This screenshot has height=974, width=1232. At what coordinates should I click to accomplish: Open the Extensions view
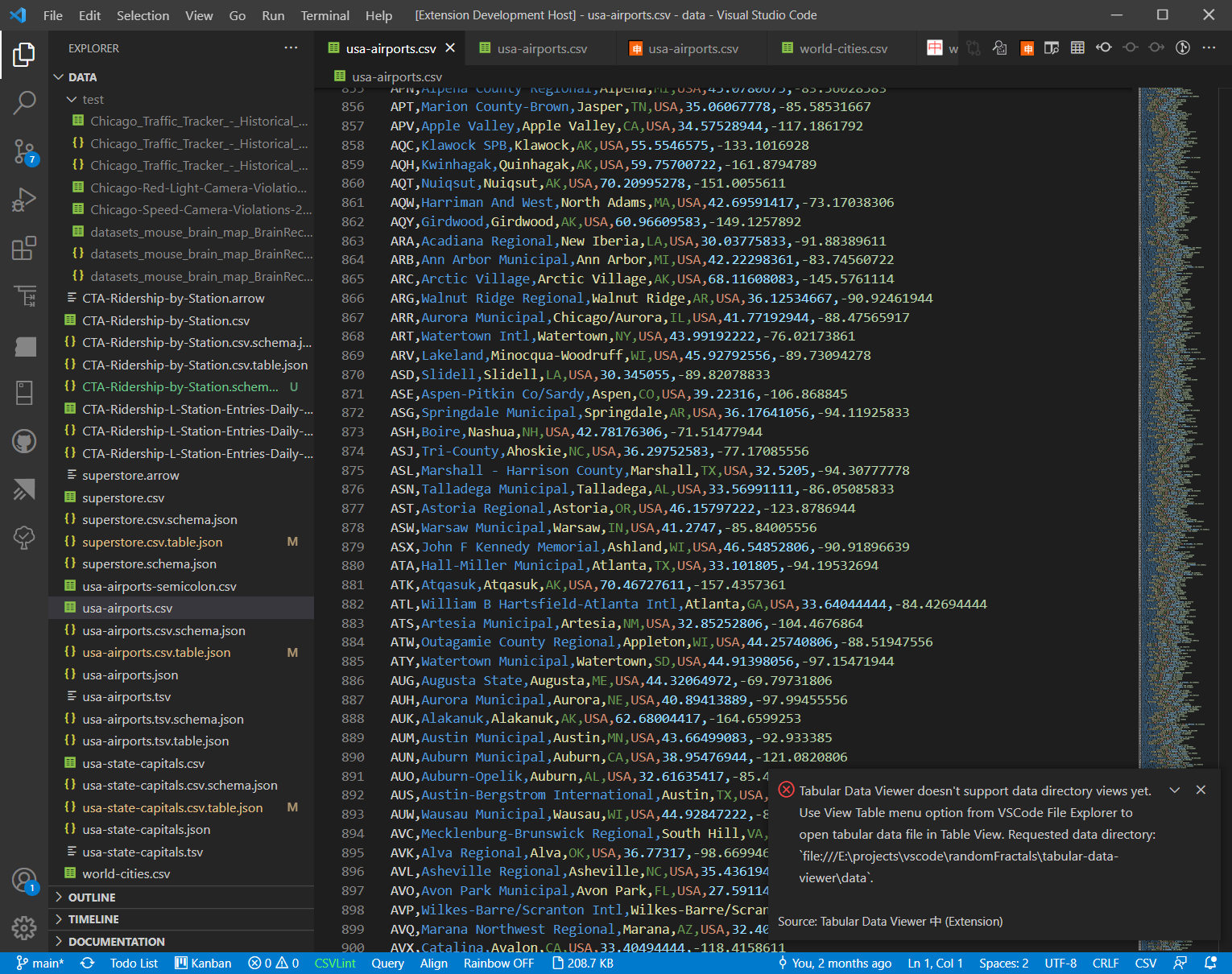[24, 248]
